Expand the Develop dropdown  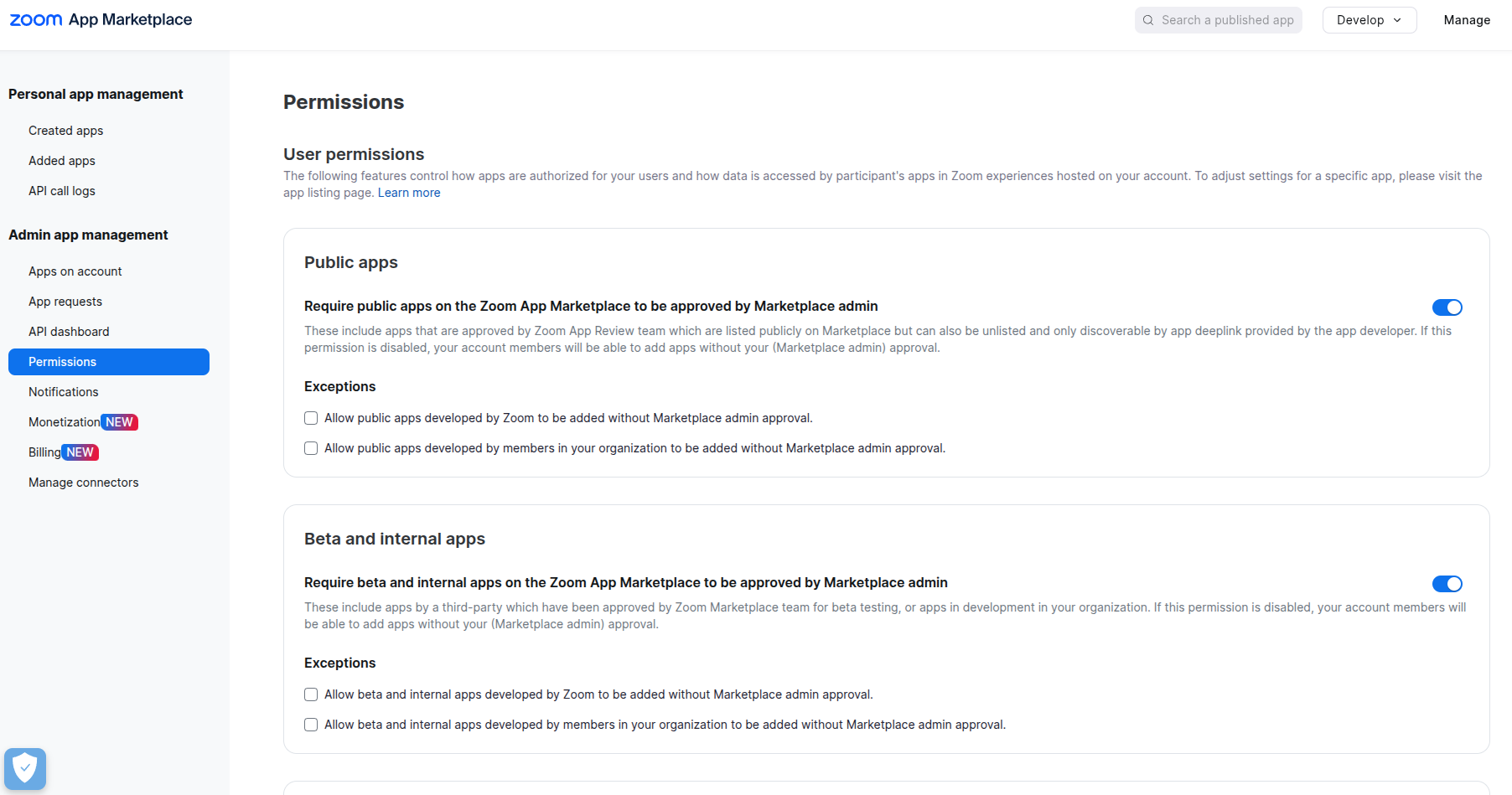pyautogui.click(x=1369, y=19)
